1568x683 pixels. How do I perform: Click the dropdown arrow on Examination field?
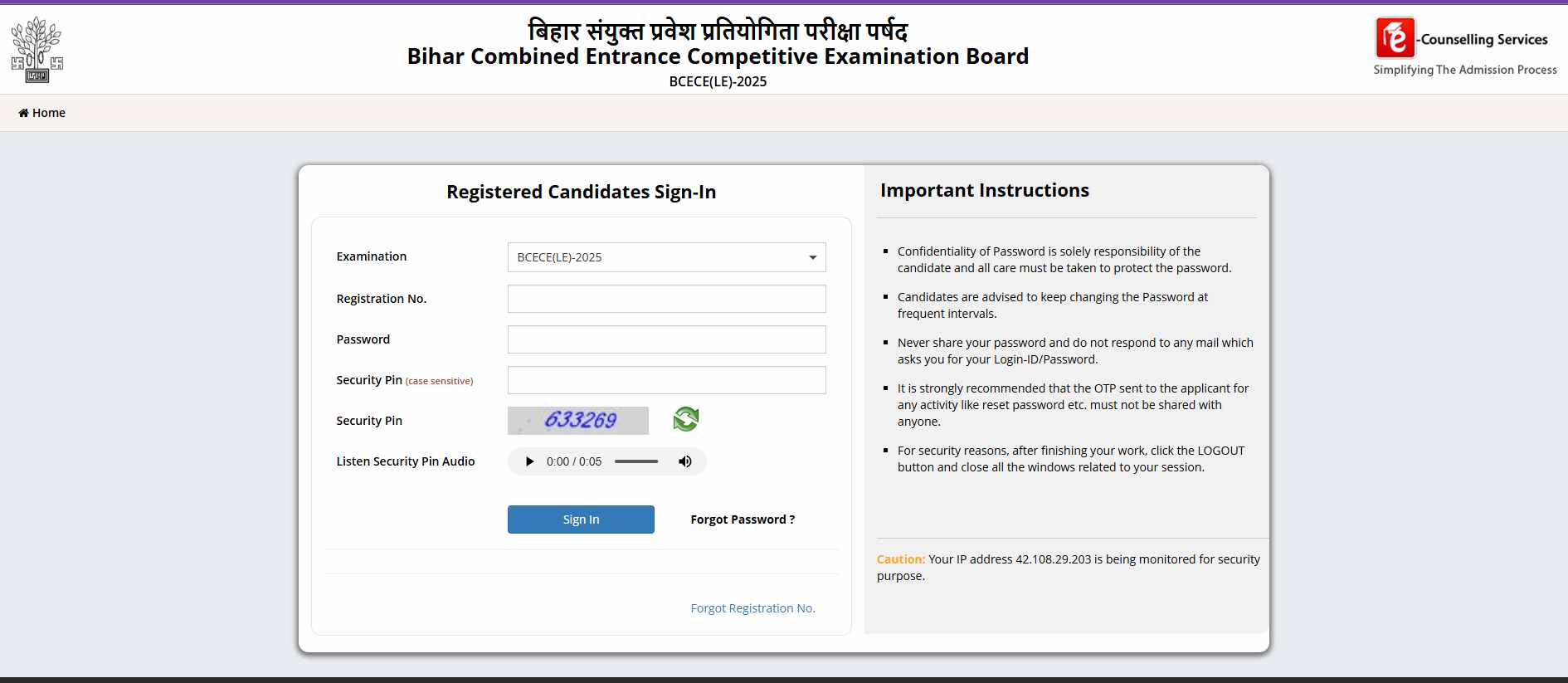click(x=812, y=257)
